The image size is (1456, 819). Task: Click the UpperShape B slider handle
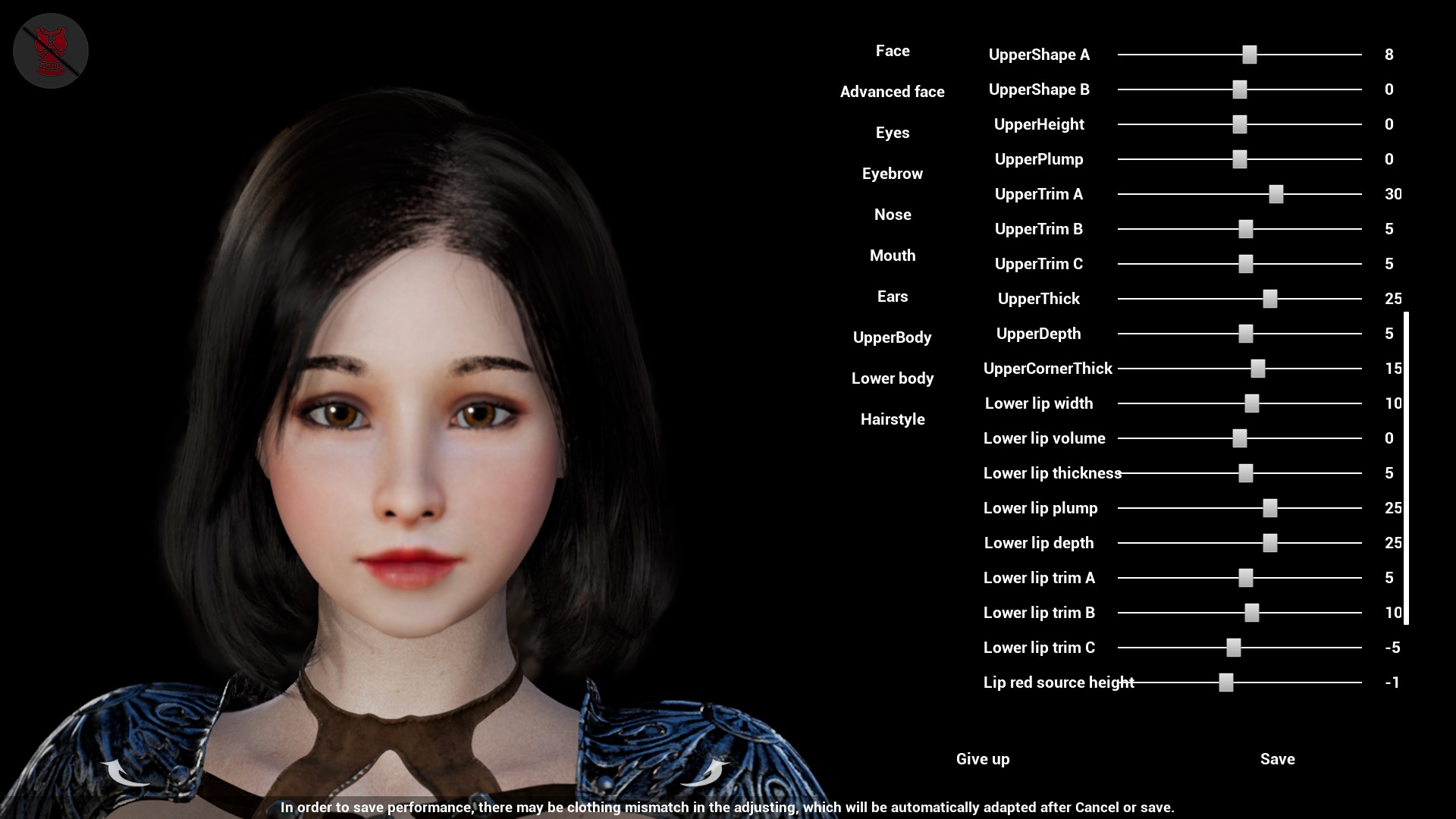[1240, 89]
